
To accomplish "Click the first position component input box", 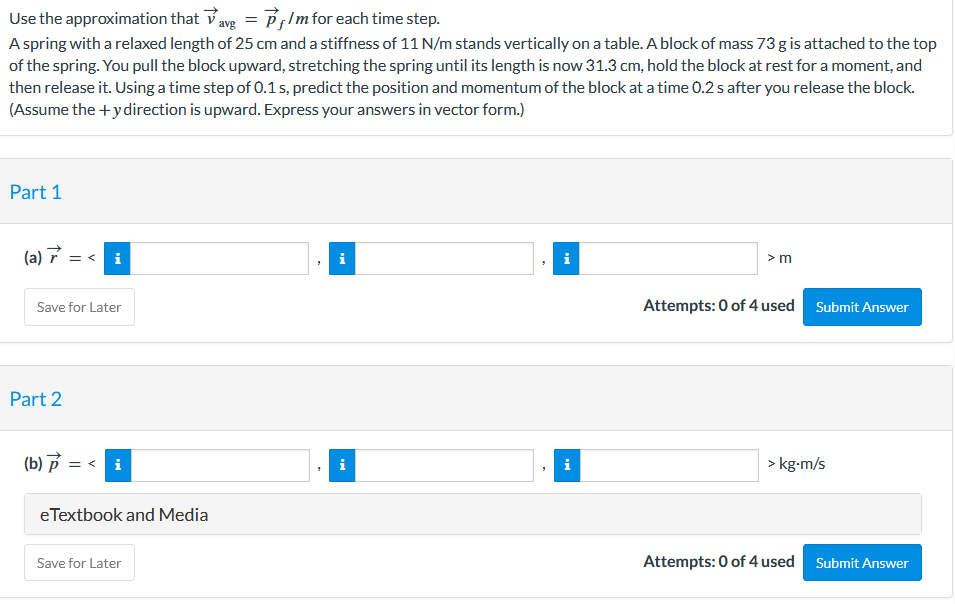I will [218, 258].
